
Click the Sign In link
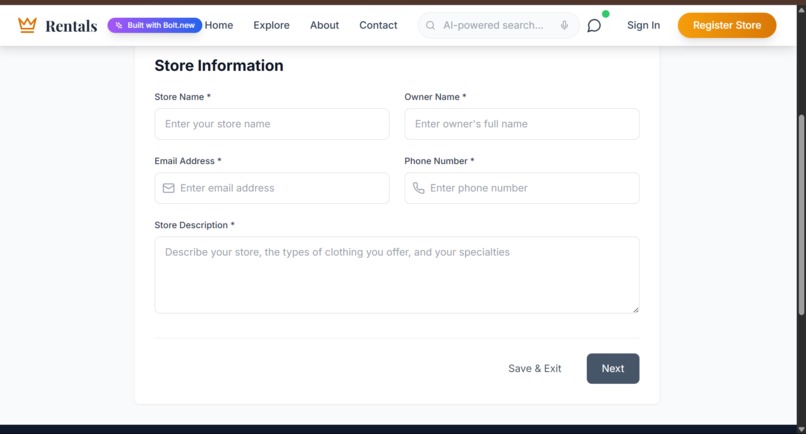[x=644, y=25]
